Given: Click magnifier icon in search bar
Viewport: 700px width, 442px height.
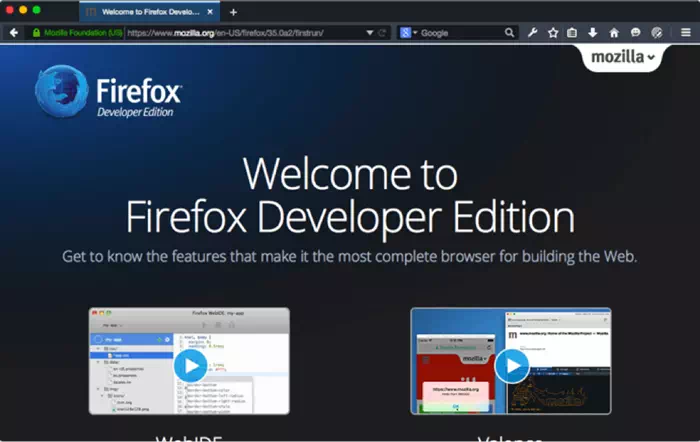Looking at the screenshot, I should 509,32.
